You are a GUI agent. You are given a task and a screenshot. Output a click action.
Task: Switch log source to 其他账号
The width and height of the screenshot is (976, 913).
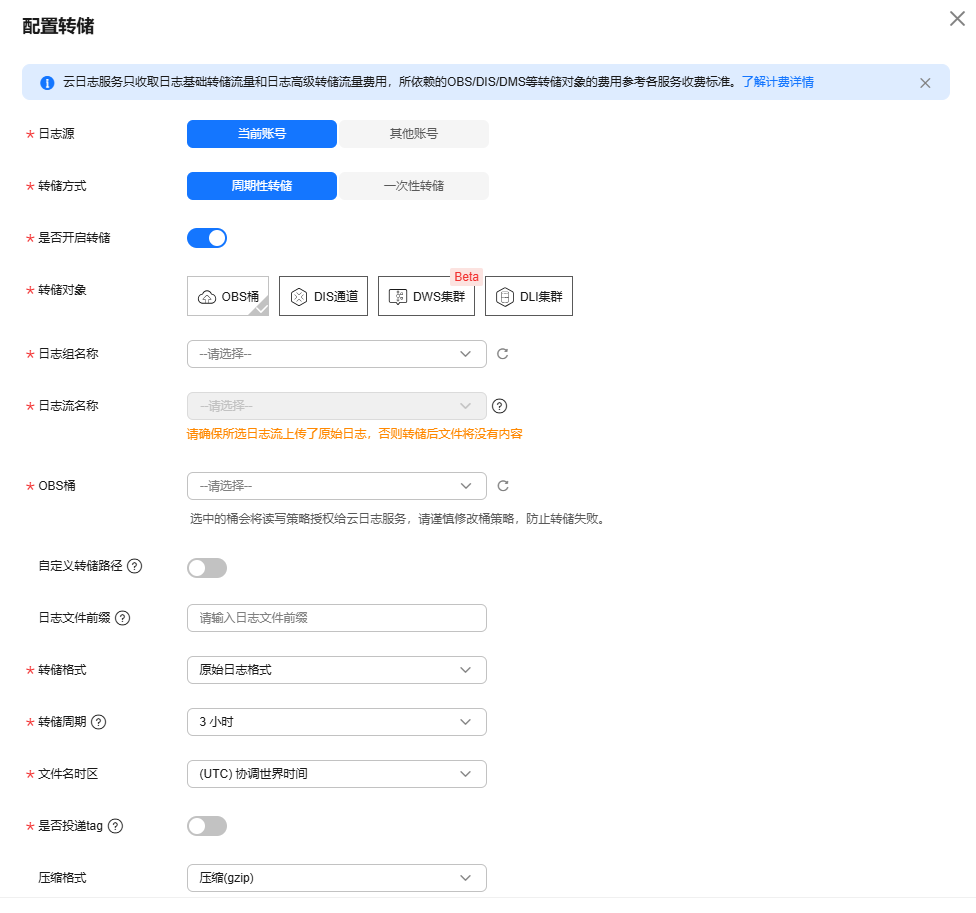[414, 134]
